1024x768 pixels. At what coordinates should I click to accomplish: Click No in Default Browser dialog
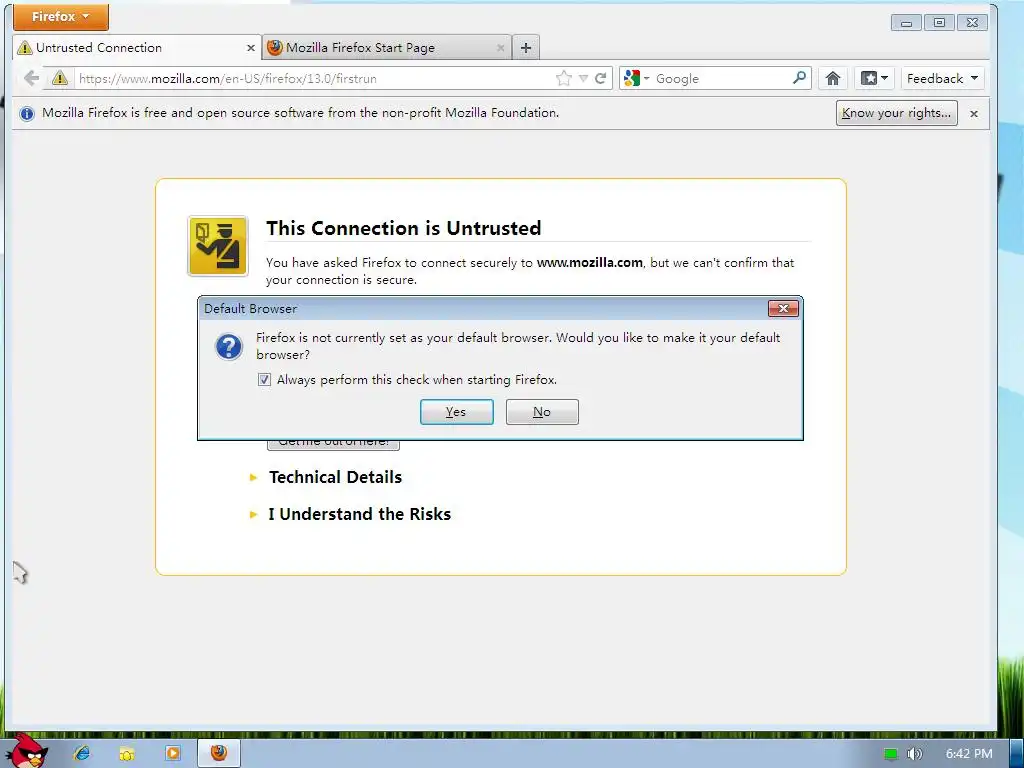click(542, 412)
